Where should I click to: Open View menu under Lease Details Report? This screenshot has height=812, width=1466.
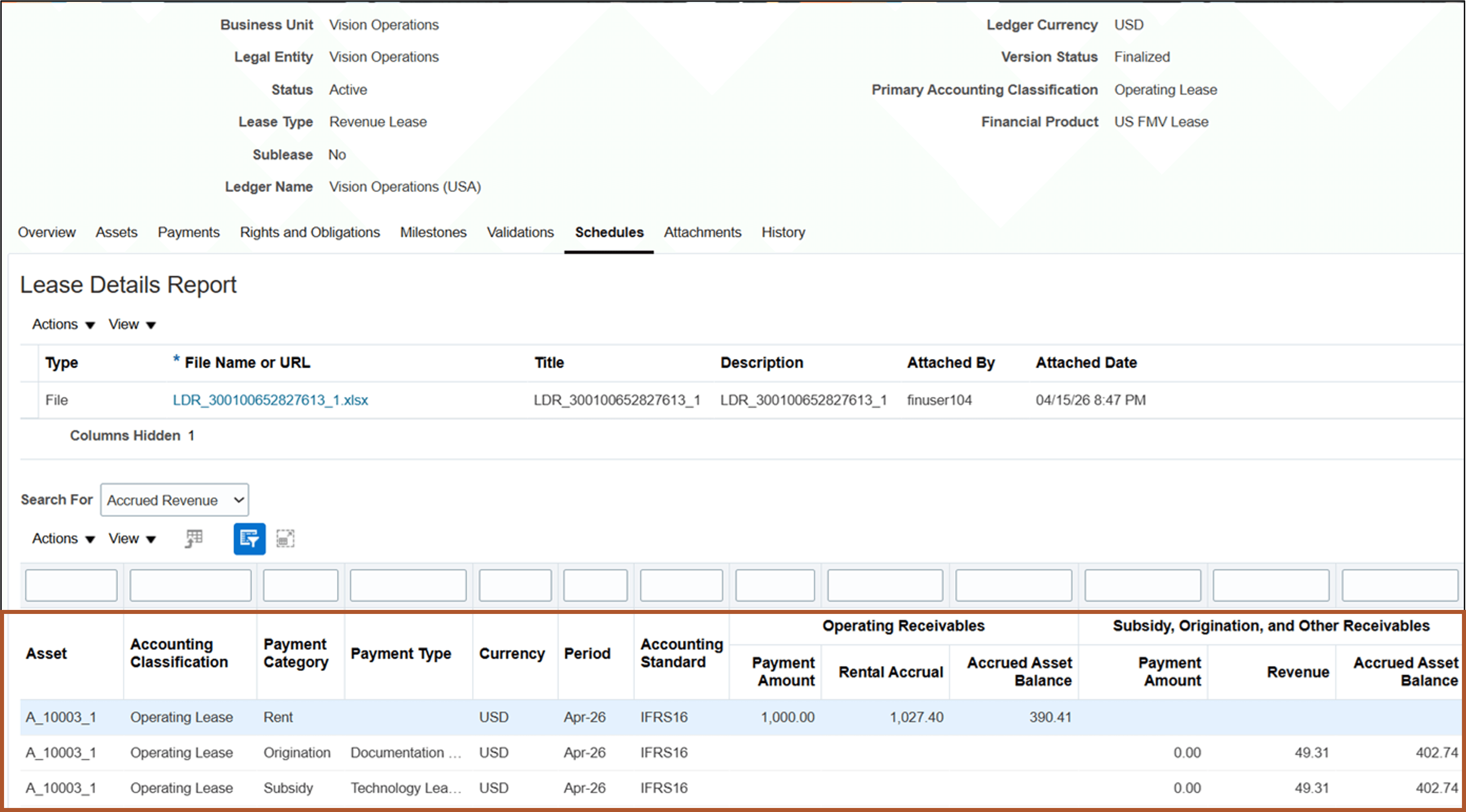pos(132,324)
